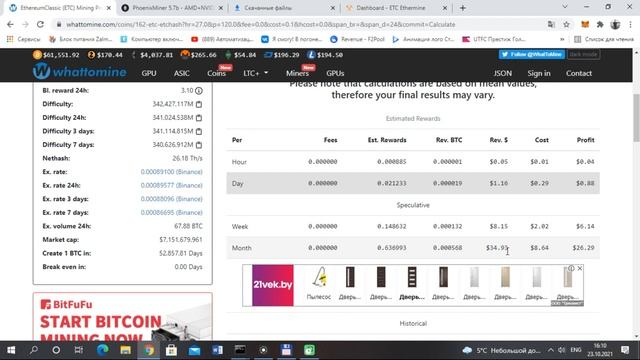This screenshot has width=640, height=360.
Task: Open Ex. rate 3 days Binance link
Action: point(171,199)
